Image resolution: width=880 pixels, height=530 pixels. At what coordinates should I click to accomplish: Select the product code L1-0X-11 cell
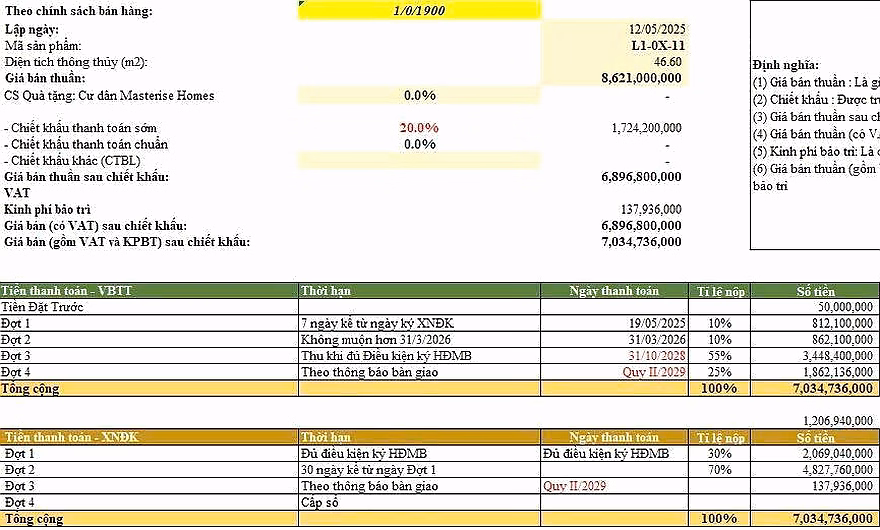(x=614, y=45)
